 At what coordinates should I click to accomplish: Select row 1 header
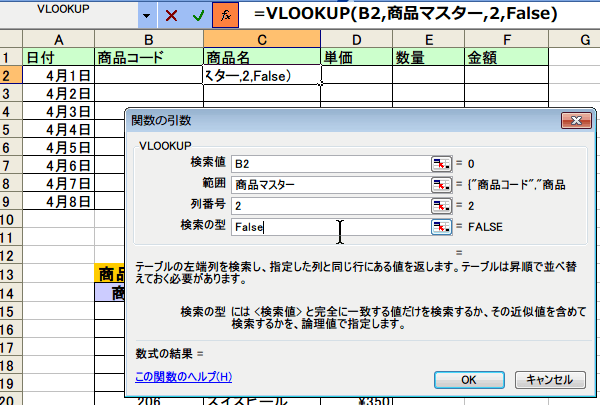pyautogui.click(x=11, y=57)
